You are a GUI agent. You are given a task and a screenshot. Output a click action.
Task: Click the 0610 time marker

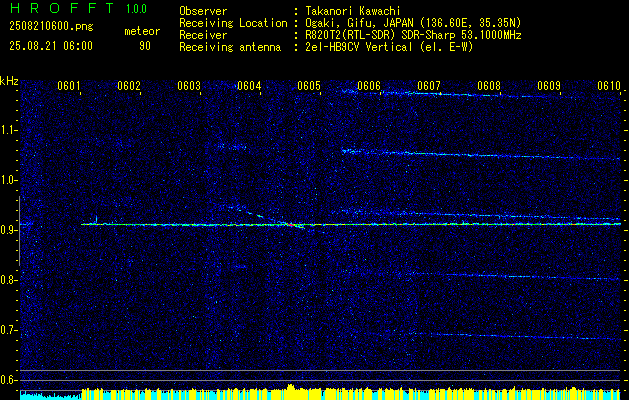coord(609,85)
